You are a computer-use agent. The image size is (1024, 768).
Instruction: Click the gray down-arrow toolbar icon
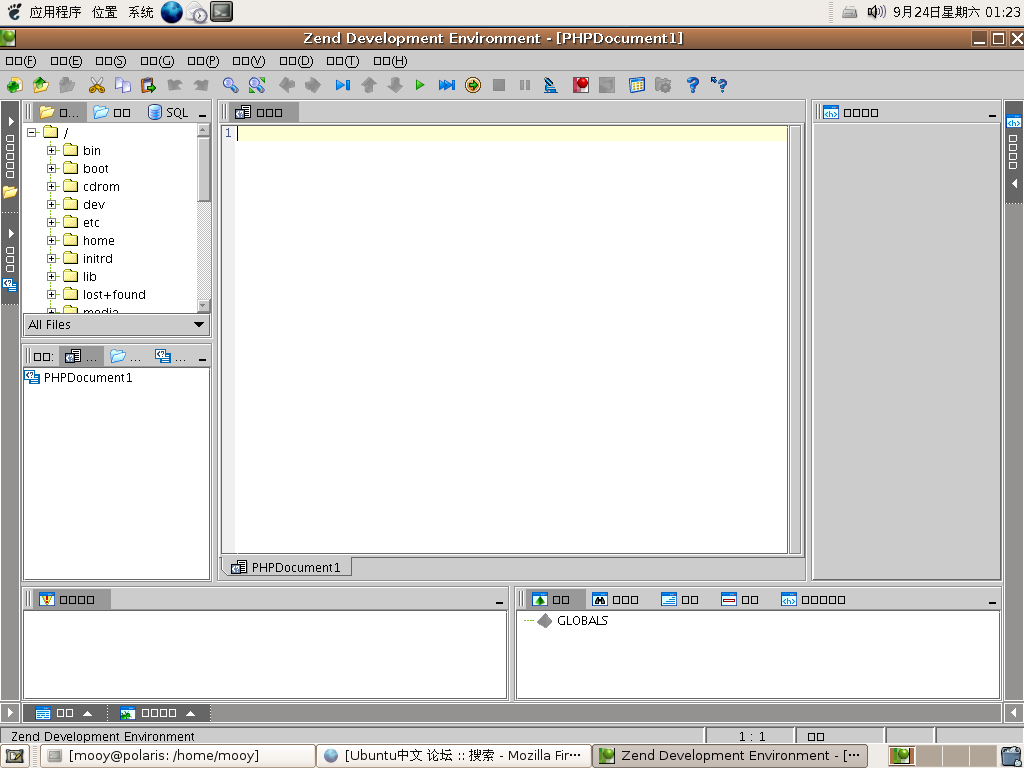pos(395,85)
